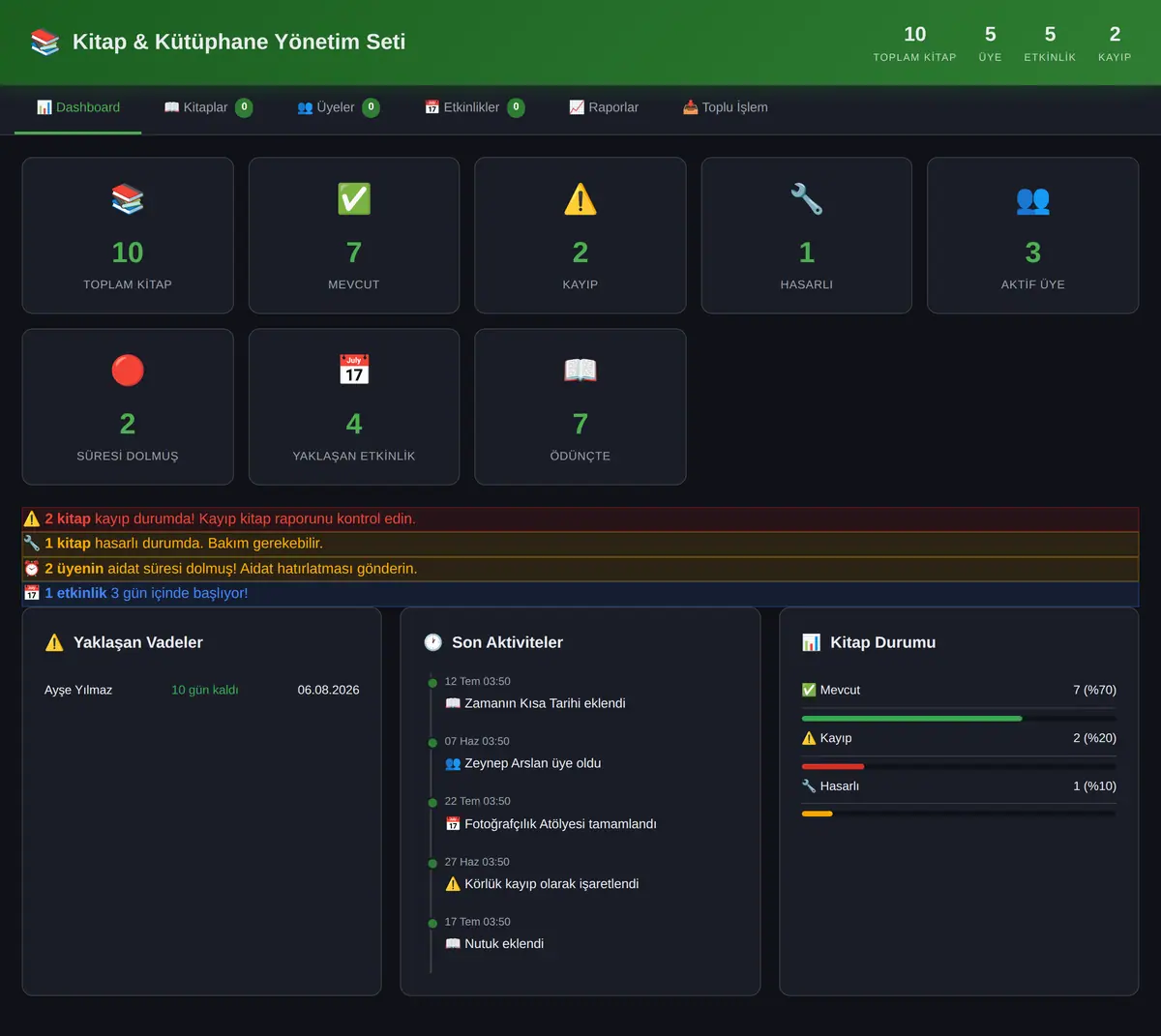The width and height of the screenshot is (1161, 1036).
Task: Open the Dashboard tab
Action: point(78,107)
